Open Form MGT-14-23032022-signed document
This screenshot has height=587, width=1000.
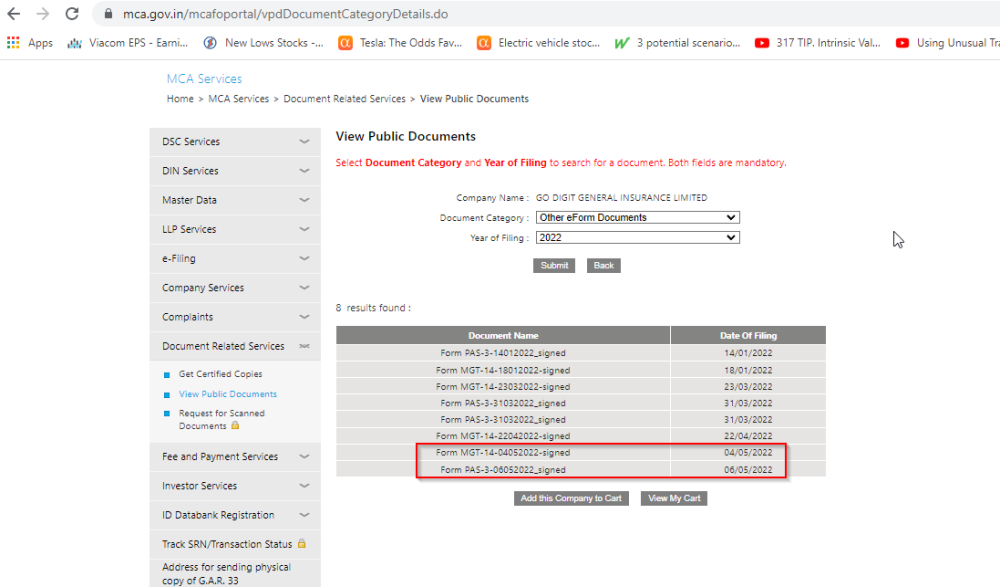point(503,387)
